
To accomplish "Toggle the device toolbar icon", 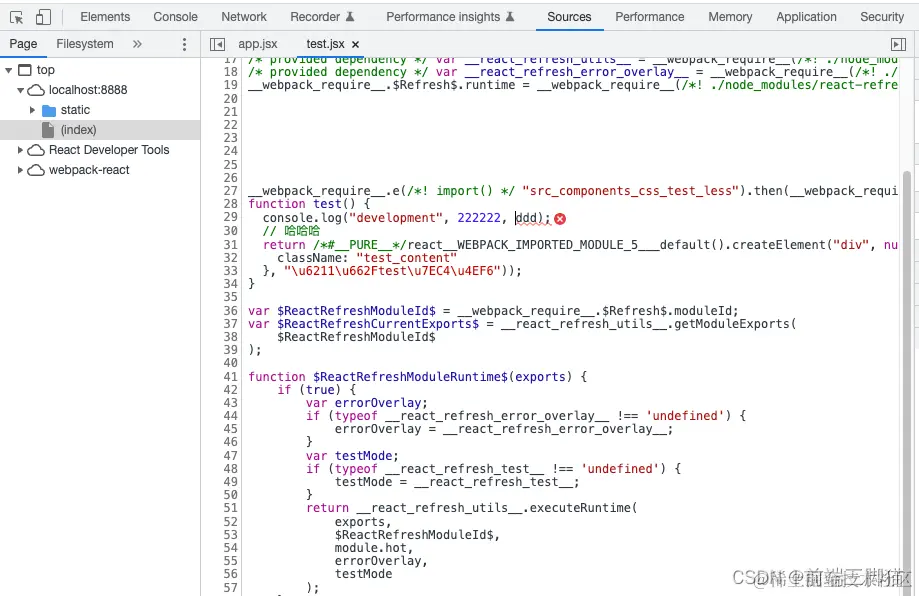I will click(x=43, y=17).
